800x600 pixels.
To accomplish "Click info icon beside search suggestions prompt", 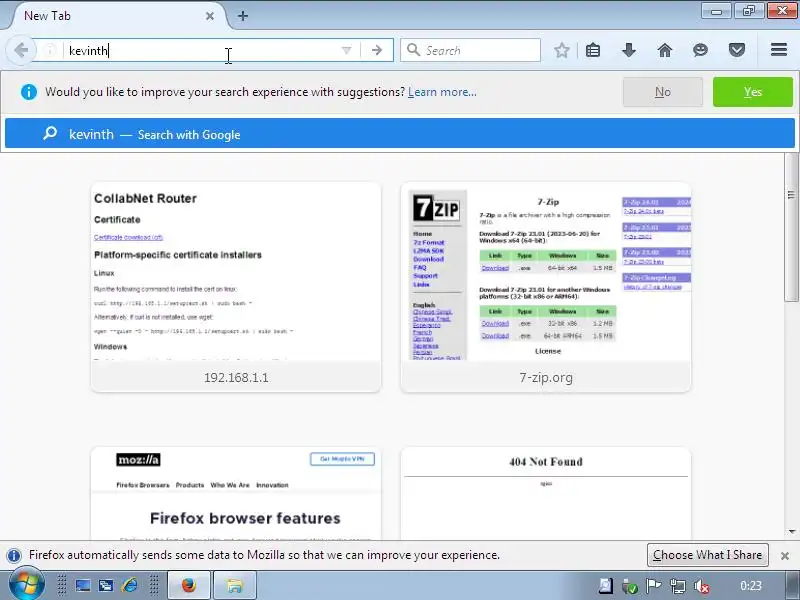I will coord(29,92).
